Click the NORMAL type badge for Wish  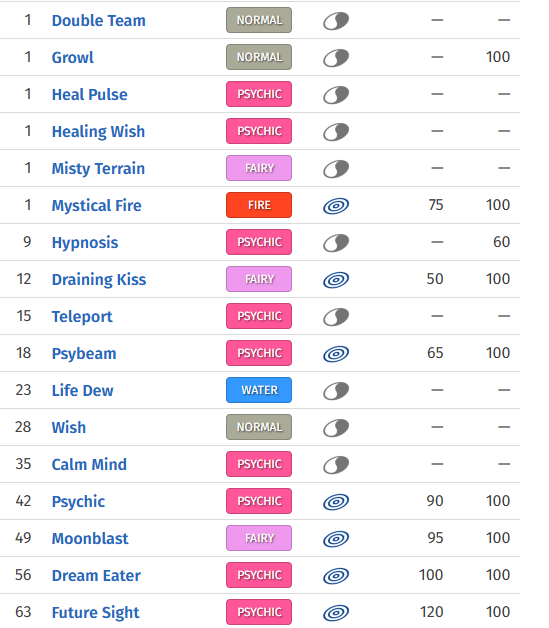259,427
